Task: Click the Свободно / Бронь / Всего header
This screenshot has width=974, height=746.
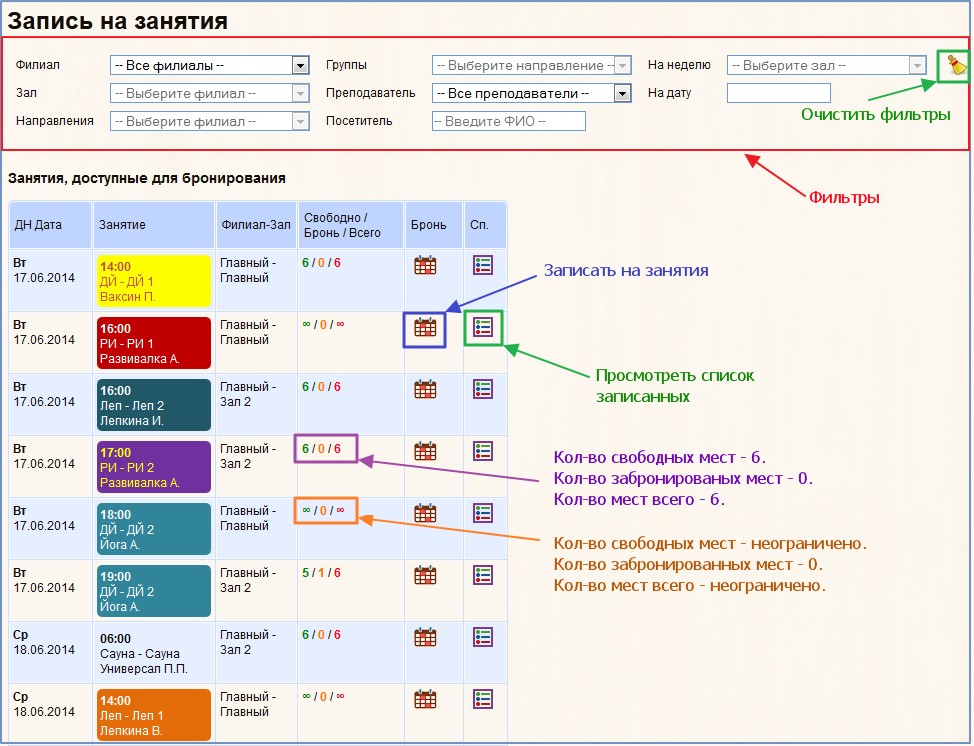Action: pyautogui.click(x=351, y=225)
